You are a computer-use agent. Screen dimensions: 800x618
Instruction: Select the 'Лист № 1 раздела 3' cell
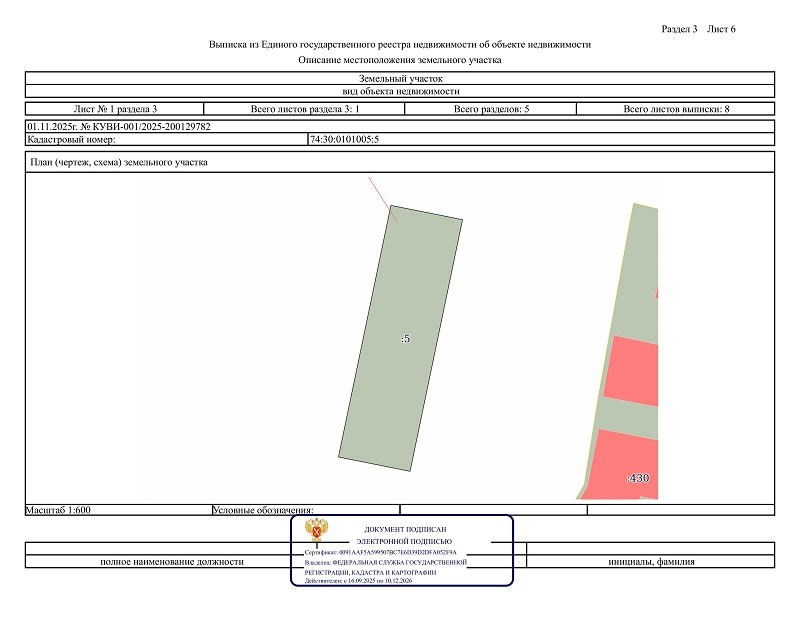[x=115, y=108]
